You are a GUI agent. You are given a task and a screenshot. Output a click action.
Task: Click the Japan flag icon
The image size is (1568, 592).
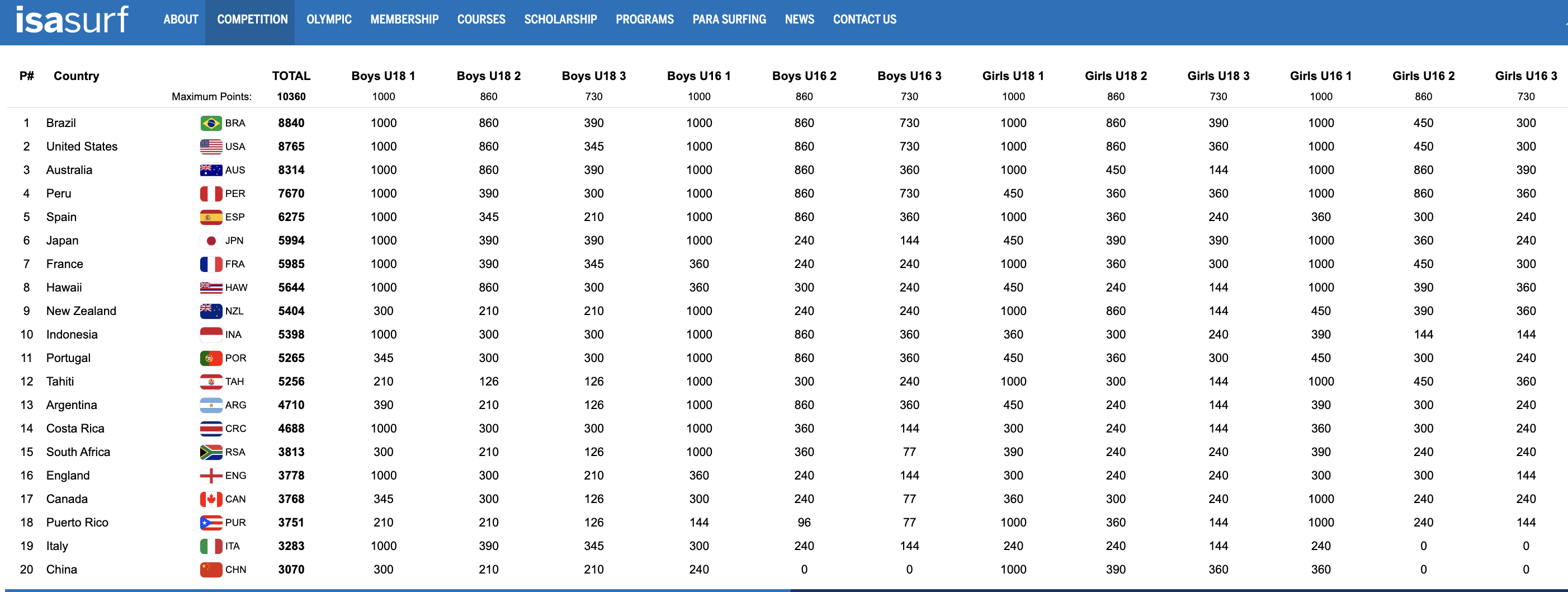[x=211, y=241]
